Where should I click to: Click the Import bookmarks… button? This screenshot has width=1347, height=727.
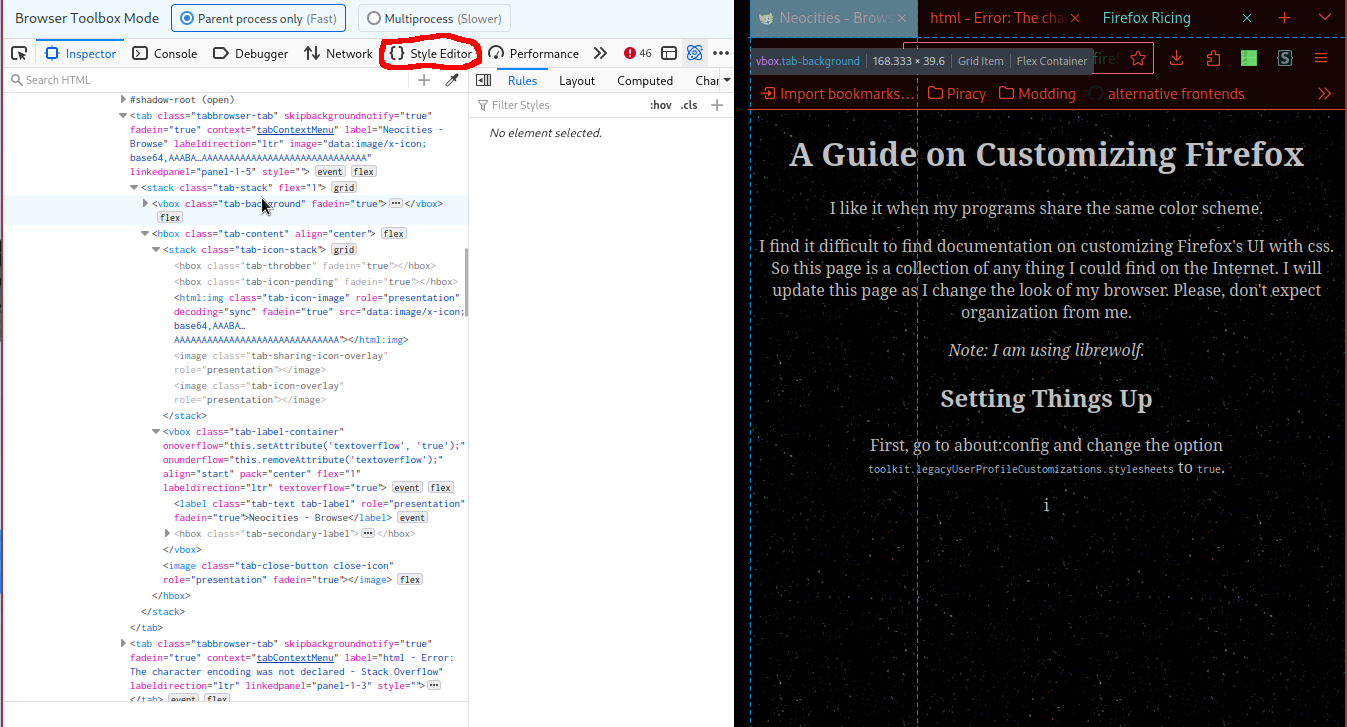pos(838,93)
